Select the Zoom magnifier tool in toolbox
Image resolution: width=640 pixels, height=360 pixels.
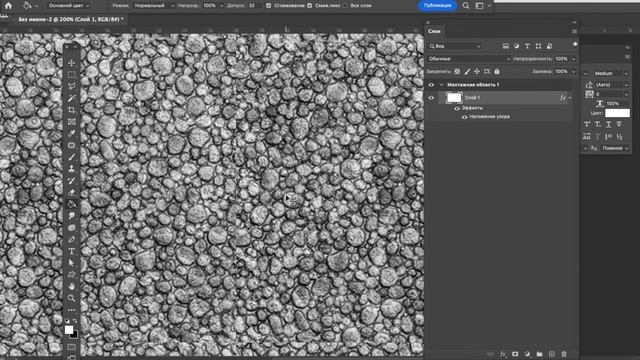71,298
